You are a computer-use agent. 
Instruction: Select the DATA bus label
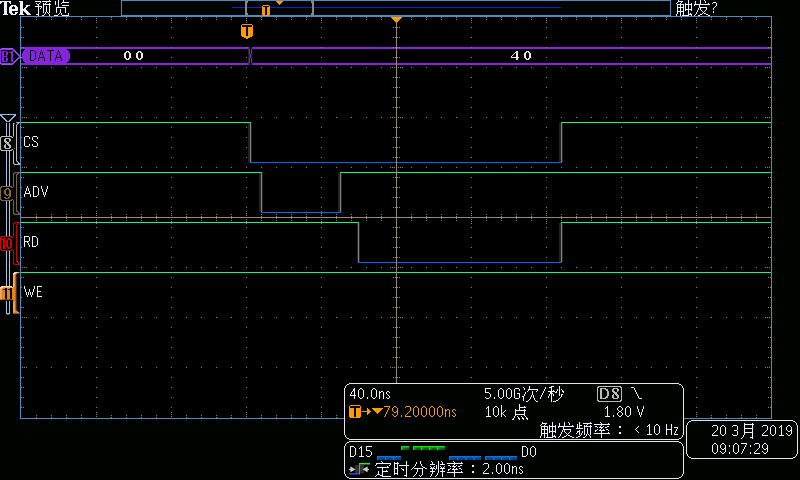tap(45, 56)
